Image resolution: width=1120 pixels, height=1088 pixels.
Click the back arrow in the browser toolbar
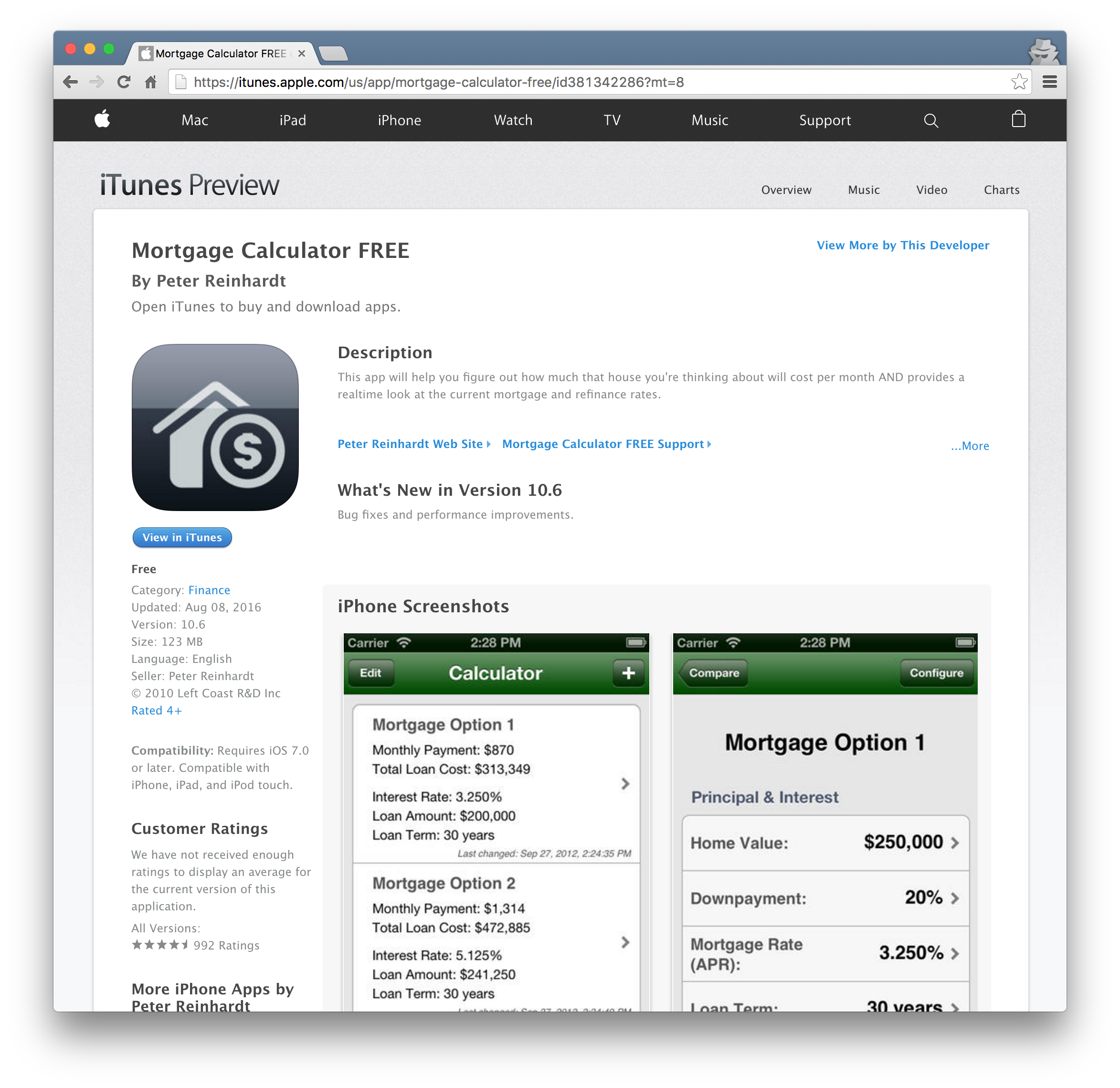(71, 82)
